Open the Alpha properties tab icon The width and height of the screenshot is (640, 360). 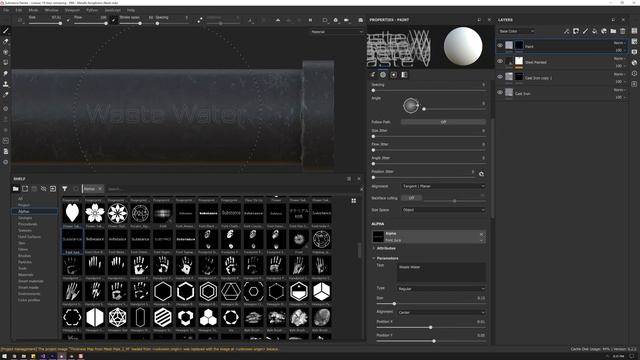[x=383, y=75]
